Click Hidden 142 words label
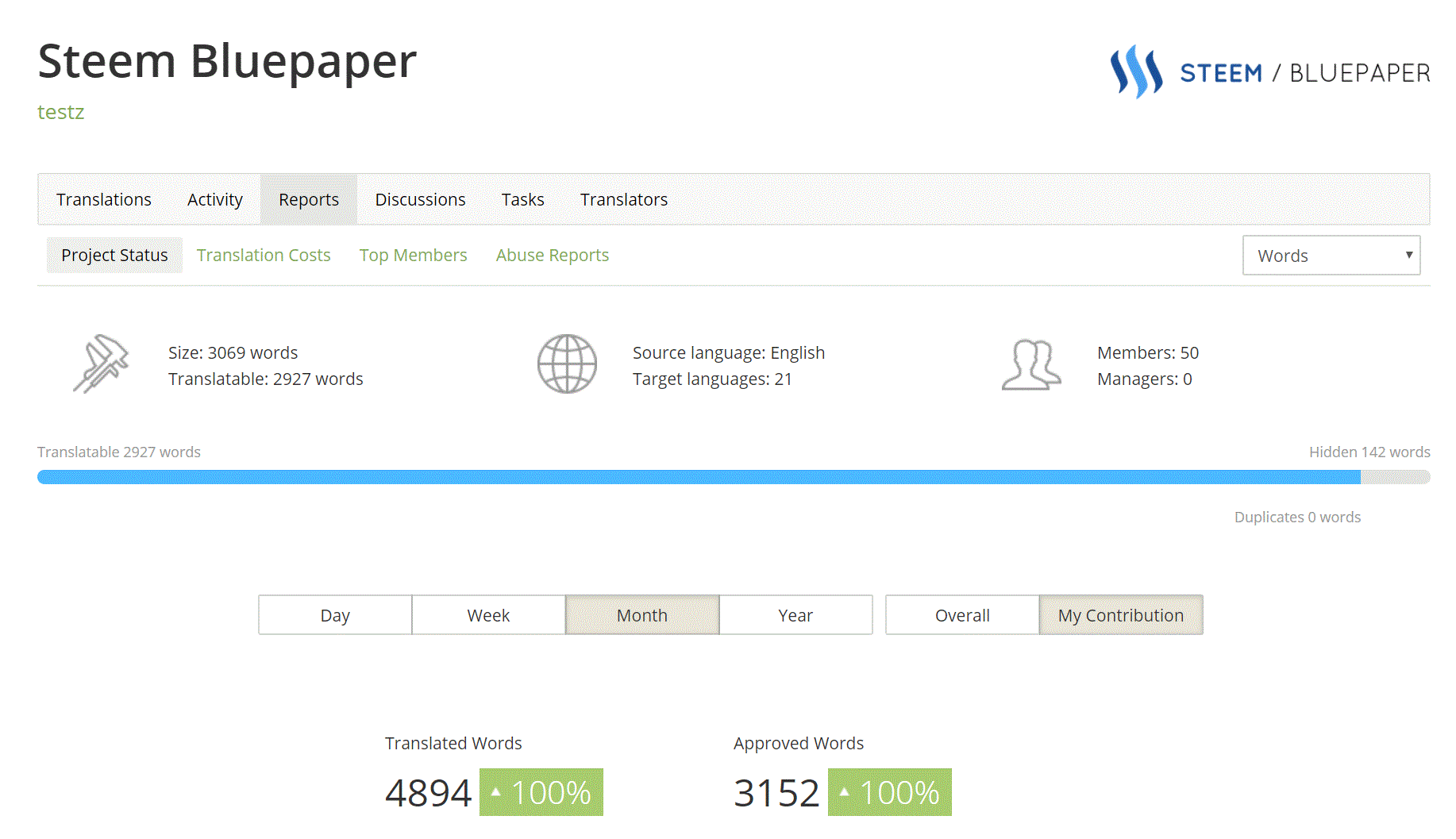 [1369, 452]
